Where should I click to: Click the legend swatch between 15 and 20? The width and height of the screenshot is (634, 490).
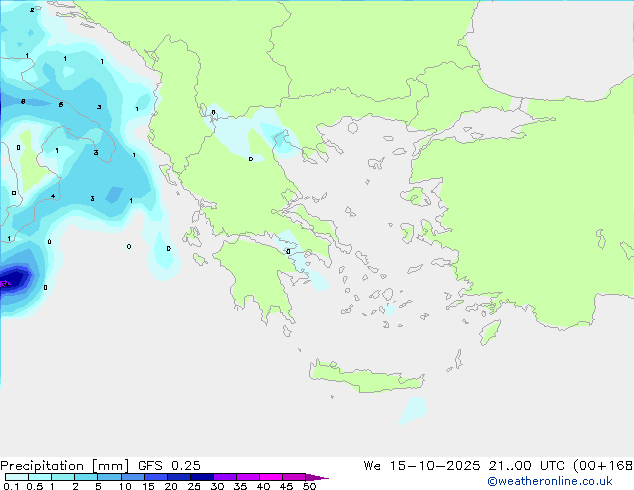tap(156, 477)
